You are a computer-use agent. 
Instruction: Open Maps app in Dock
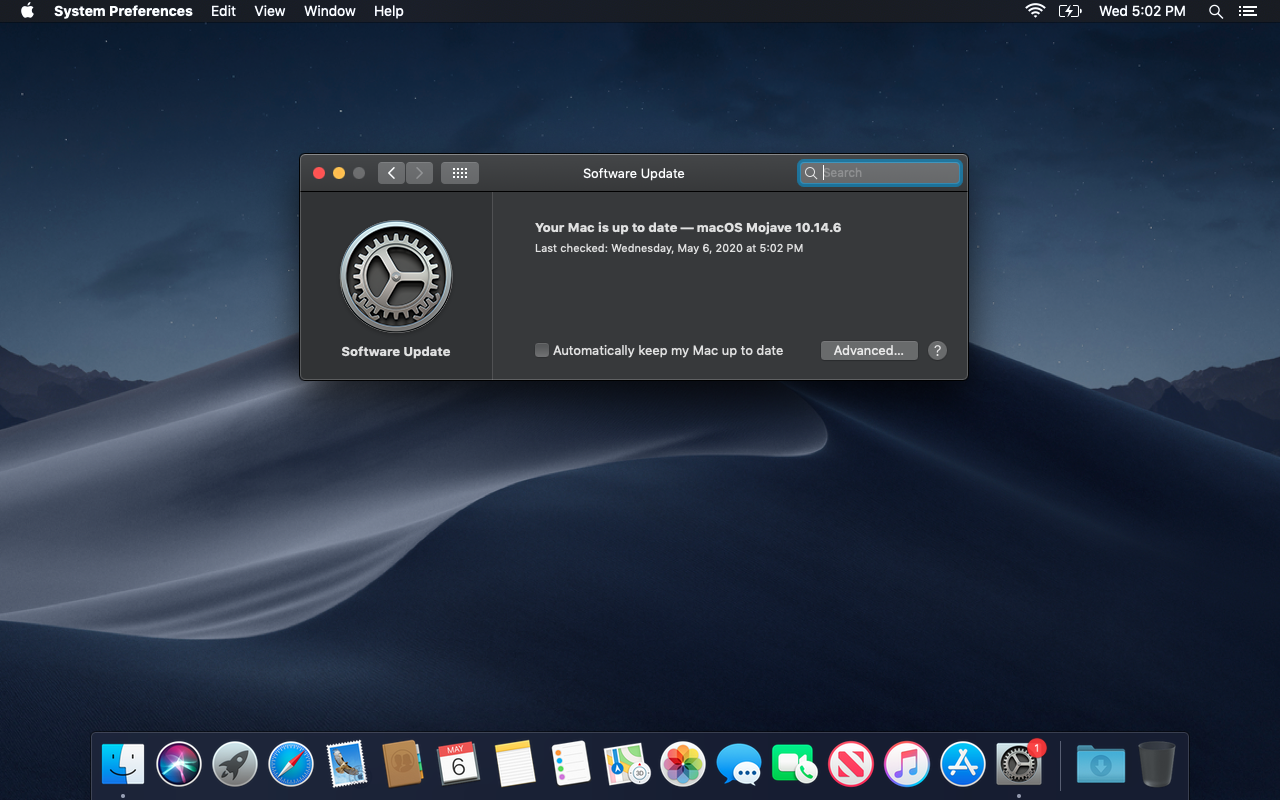pyautogui.click(x=627, y=765)
